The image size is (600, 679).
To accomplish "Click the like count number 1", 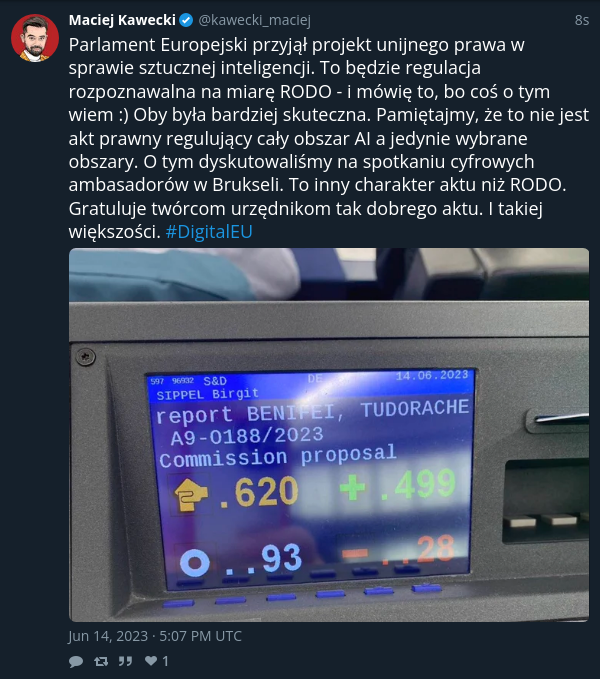I will 165,661.
